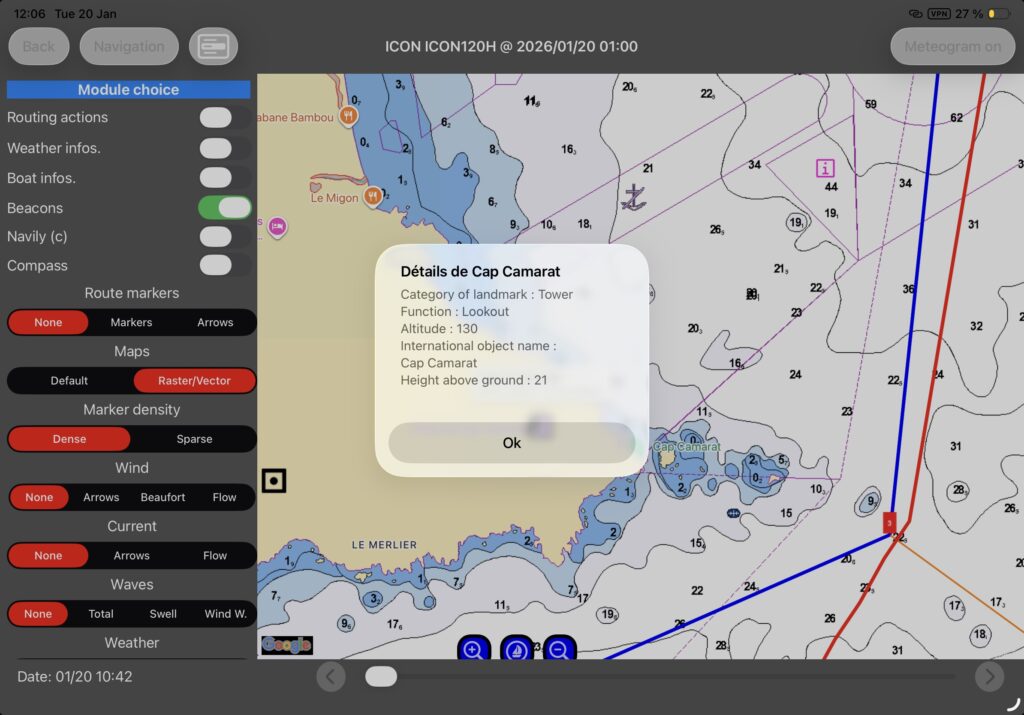The height and width of the screenshot is (715, 1024).
Task: Zoom in using the magnifier plus map icon
Action: point(473,648)
